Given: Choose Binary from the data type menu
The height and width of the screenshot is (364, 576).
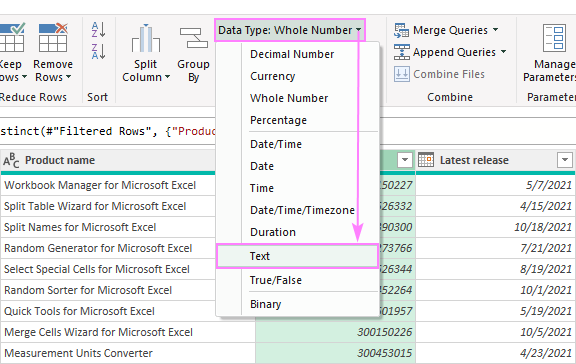Looking at the screenshot, I should tap(266, 304).
